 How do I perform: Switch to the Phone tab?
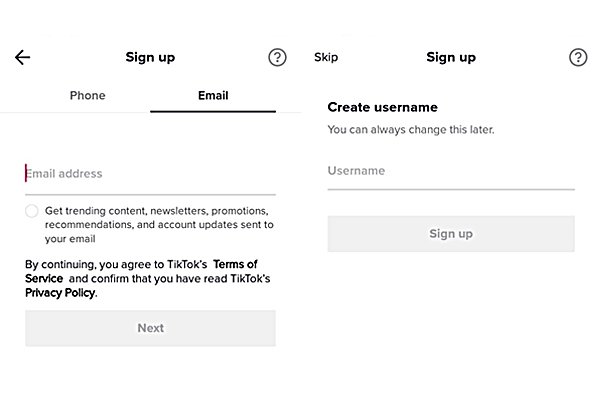click(87, 96)
